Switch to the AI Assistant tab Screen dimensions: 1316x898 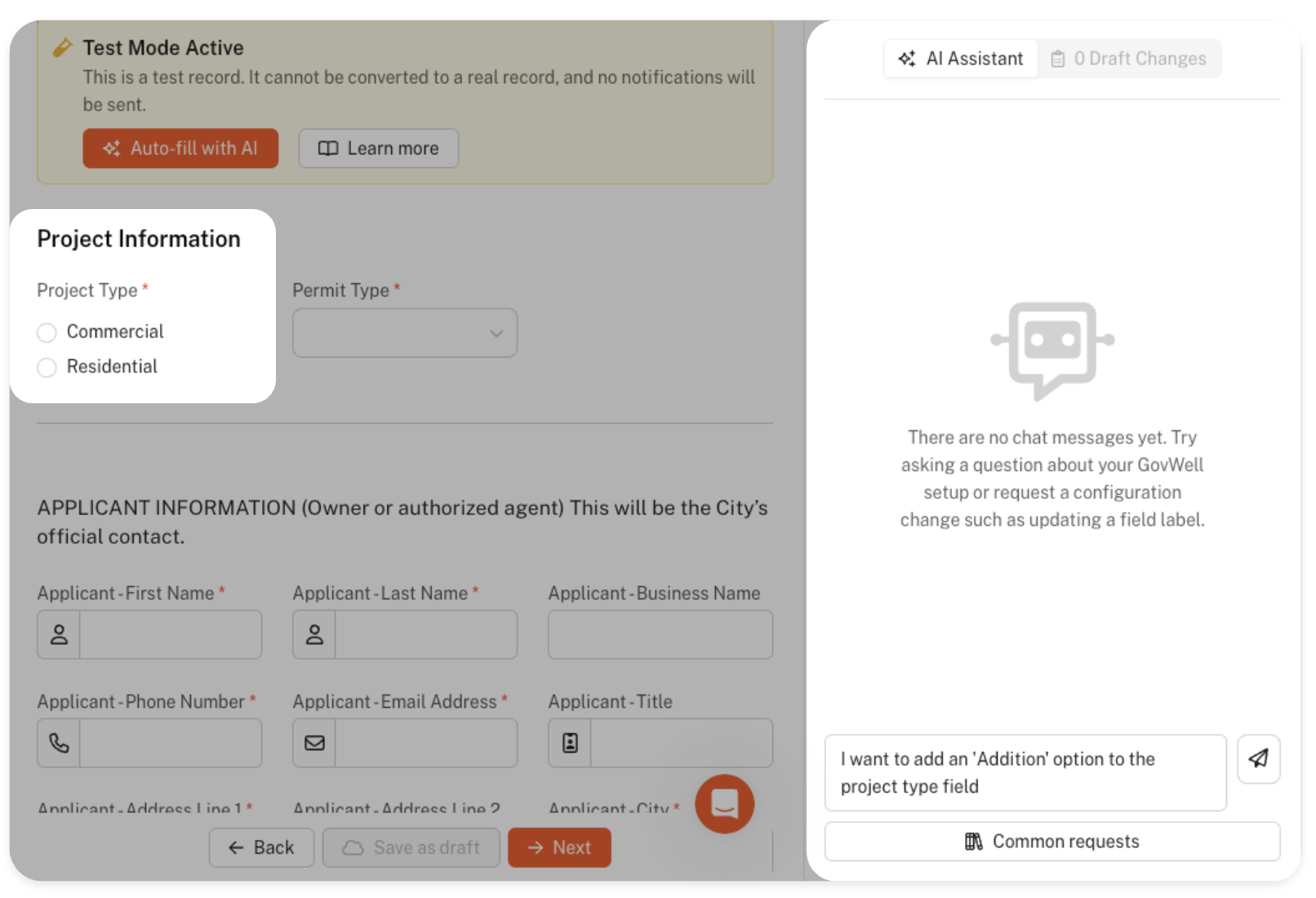point(961,59)
